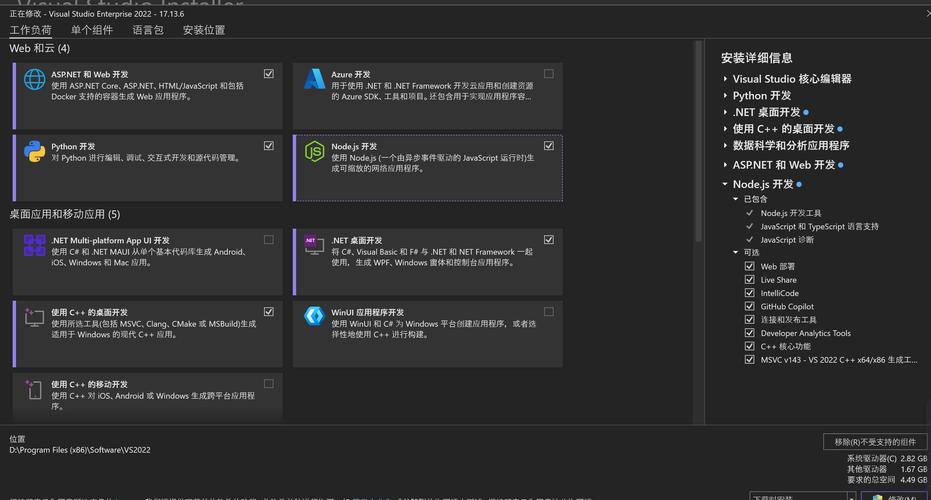Click JavaScript 和 TypeScript 语言支持 item
Image resolution: width=931 pixels, height=500 pixels.
coord(819,226)
